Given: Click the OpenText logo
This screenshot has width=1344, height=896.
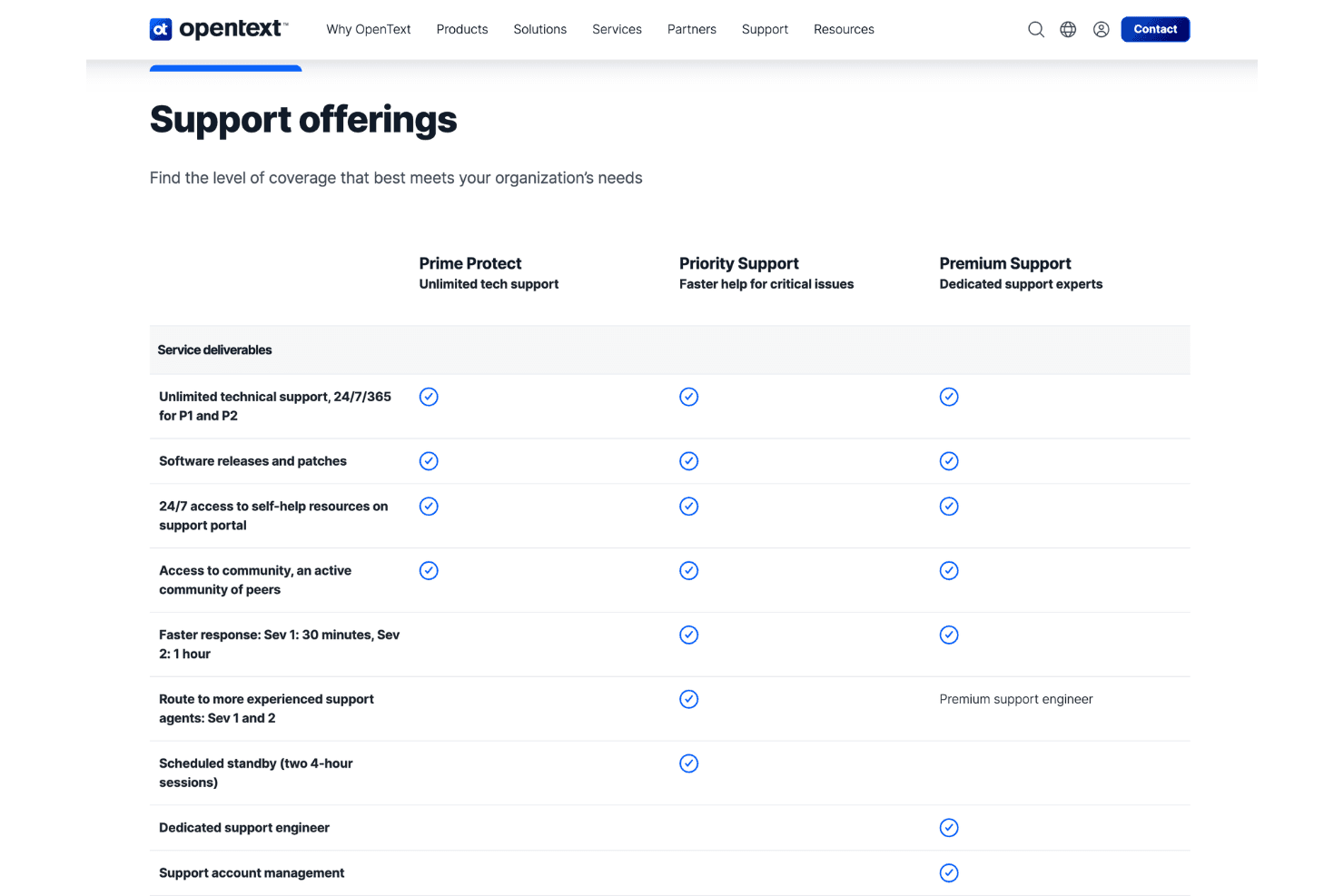Looking at the screenshot, I should pyautogui.click(x=219, y=29).
